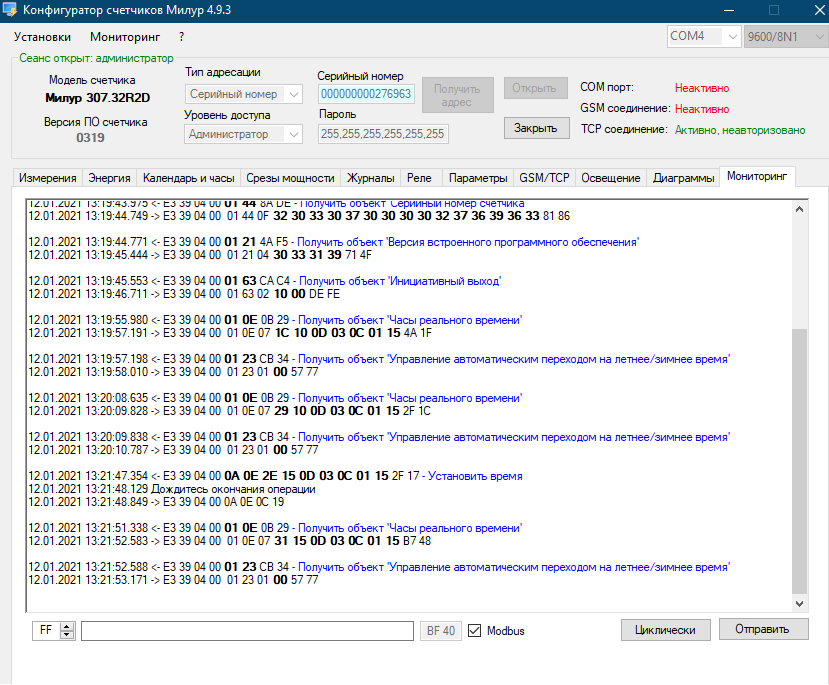This screenshot has height=685, width=829.
Task: Increase the FF address stepper value
Action: coord(67,627)
